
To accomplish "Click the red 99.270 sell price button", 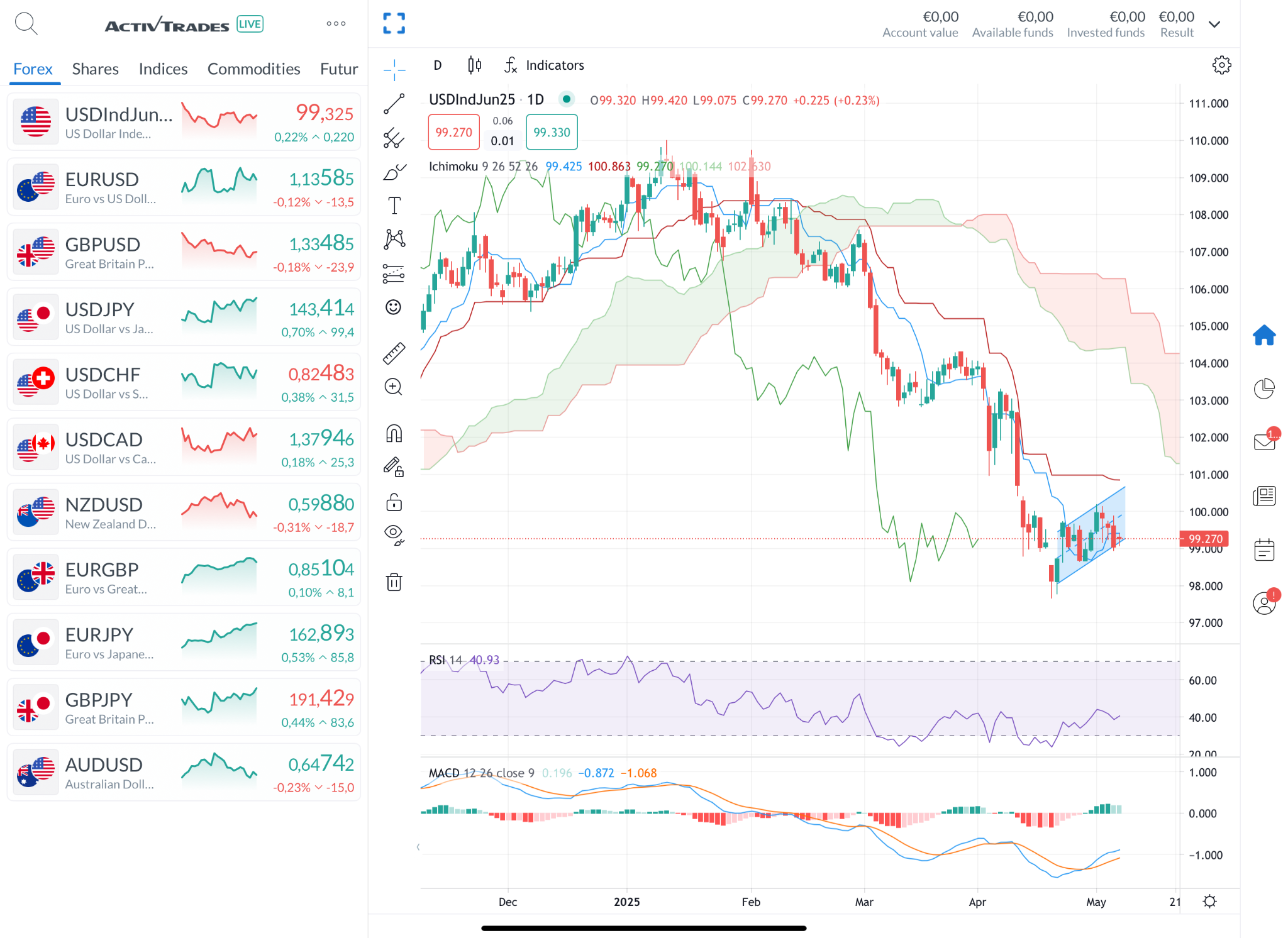I will 453,132.
